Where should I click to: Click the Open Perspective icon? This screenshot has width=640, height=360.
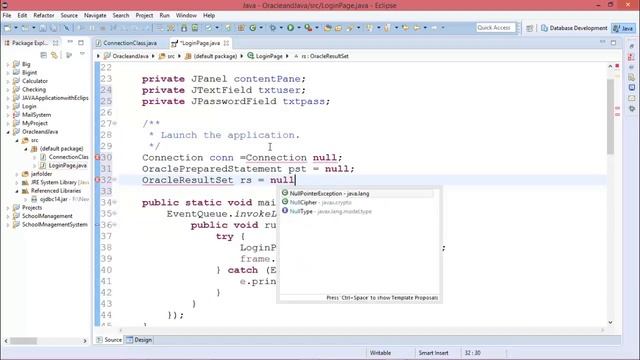(x=529, y=28)
